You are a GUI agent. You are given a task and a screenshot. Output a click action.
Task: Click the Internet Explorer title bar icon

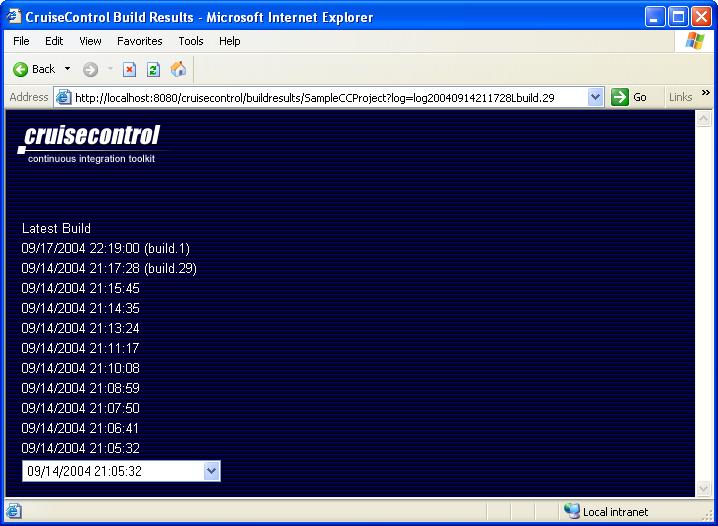tap(14, 16)
